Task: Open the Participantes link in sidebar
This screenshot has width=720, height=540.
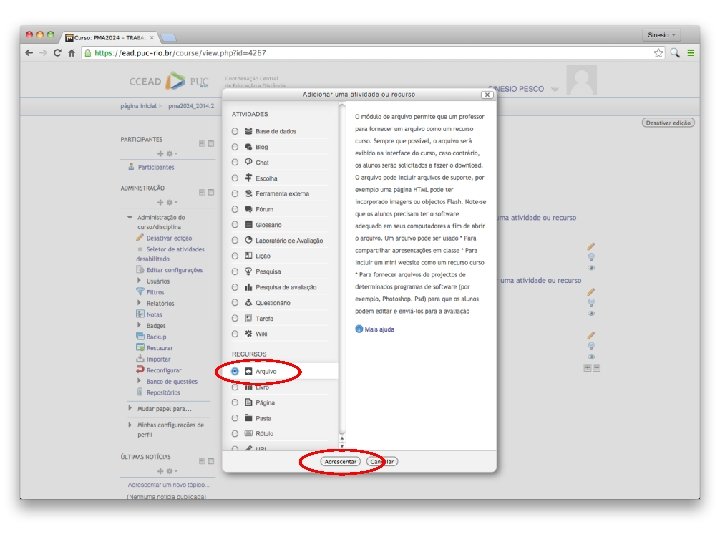Action: coord(156,167)
